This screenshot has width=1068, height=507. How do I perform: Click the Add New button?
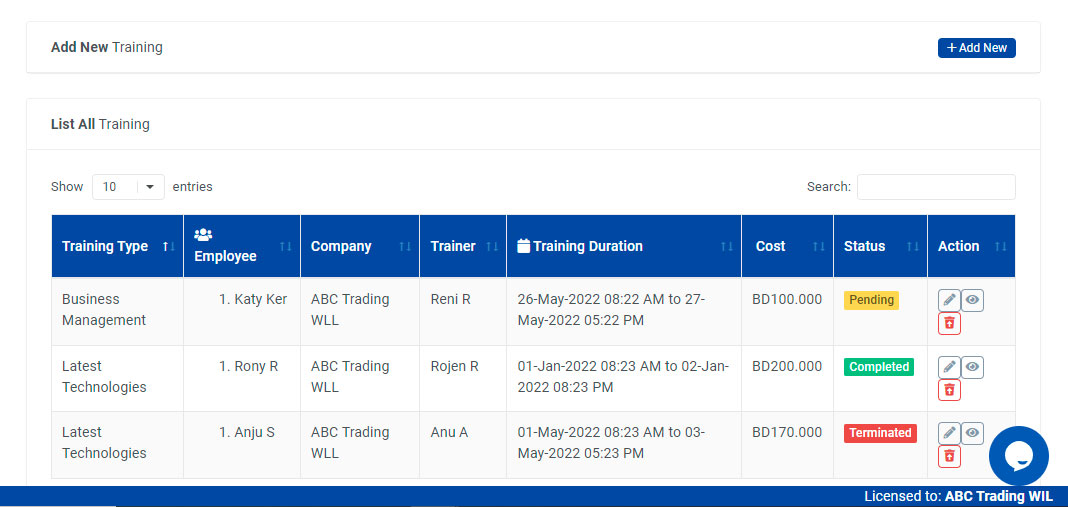click(976, 48)
